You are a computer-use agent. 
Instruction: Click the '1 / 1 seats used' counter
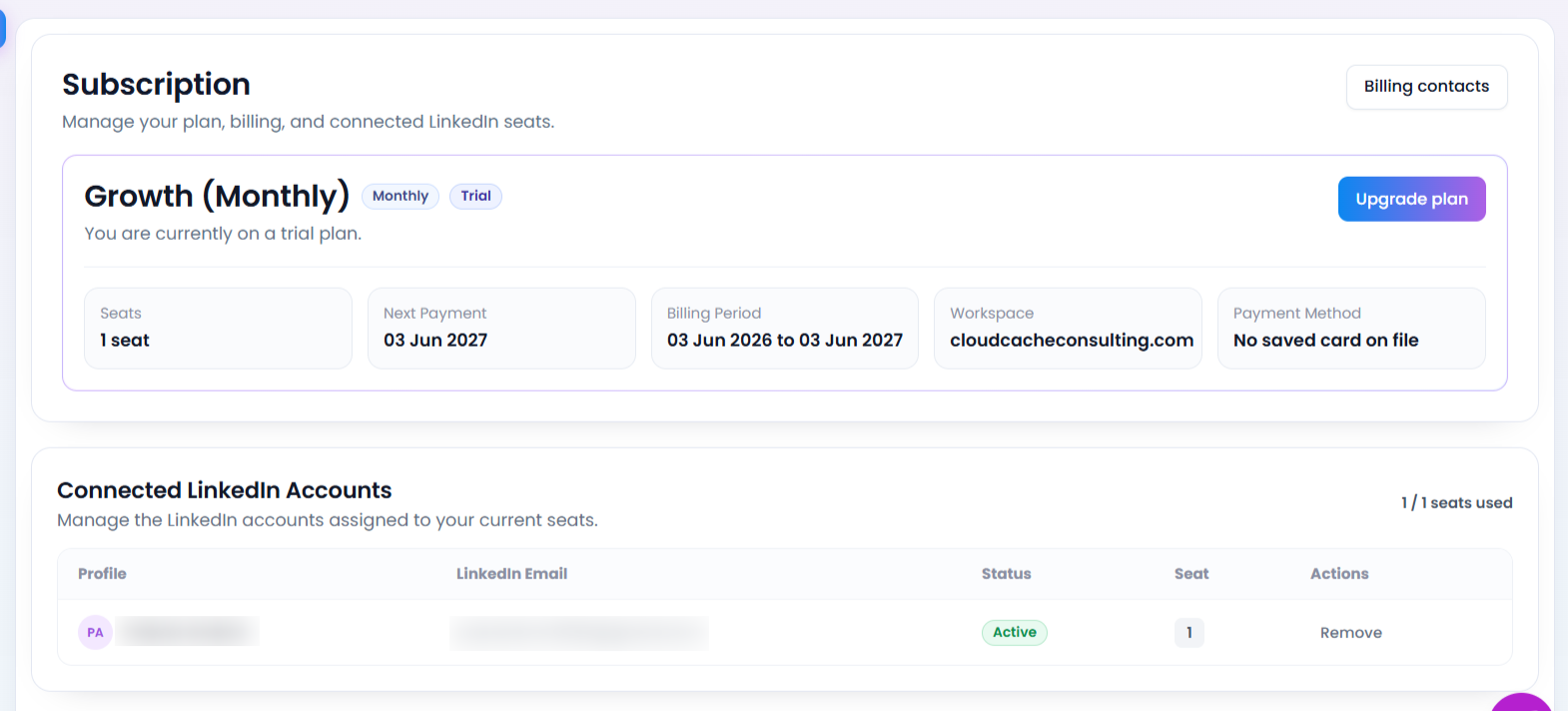pos(1456,503)
